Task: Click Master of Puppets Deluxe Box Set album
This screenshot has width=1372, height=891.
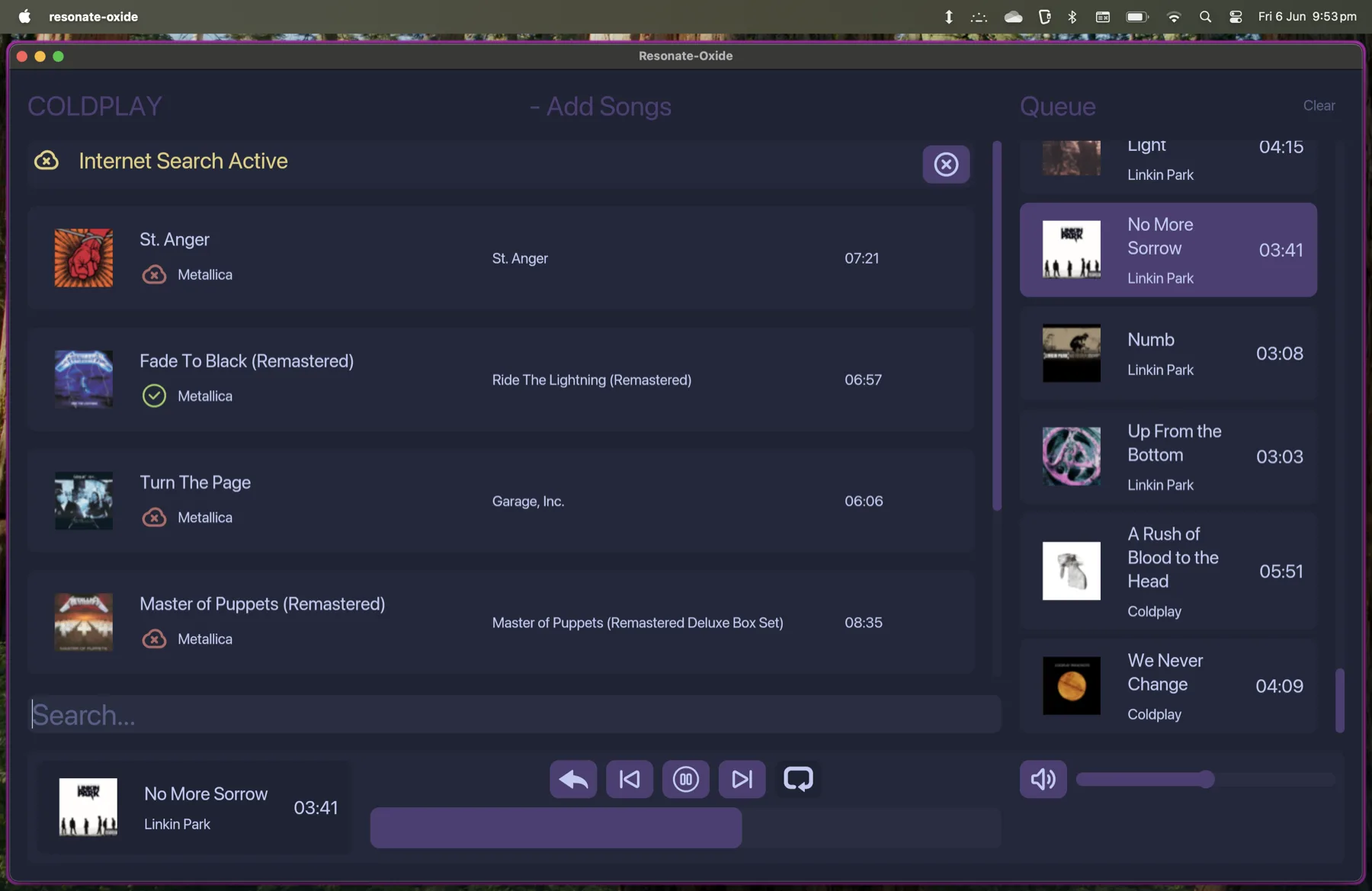Action: tap(638, 623)
